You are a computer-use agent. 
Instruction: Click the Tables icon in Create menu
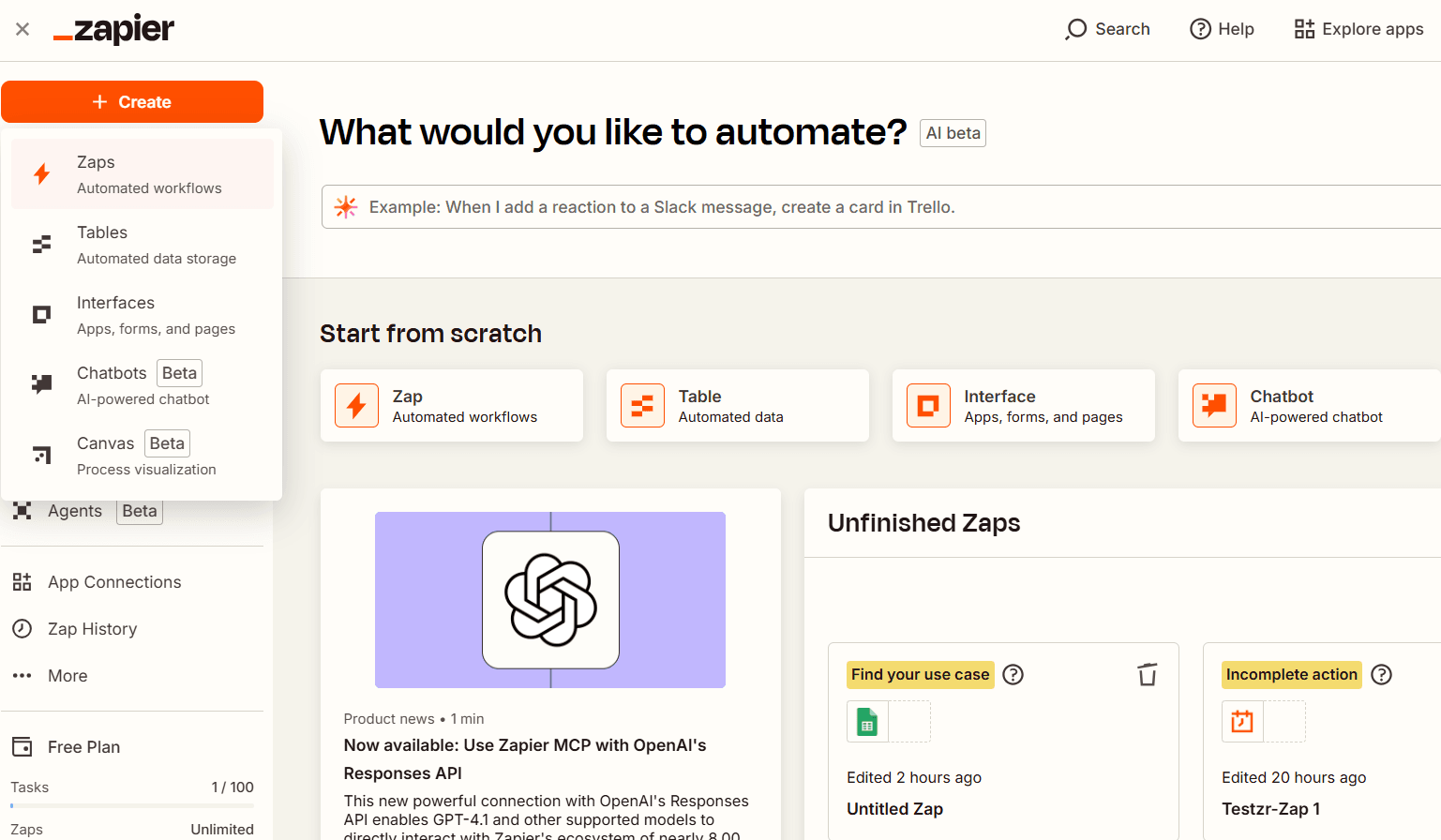tap(41, 245)
